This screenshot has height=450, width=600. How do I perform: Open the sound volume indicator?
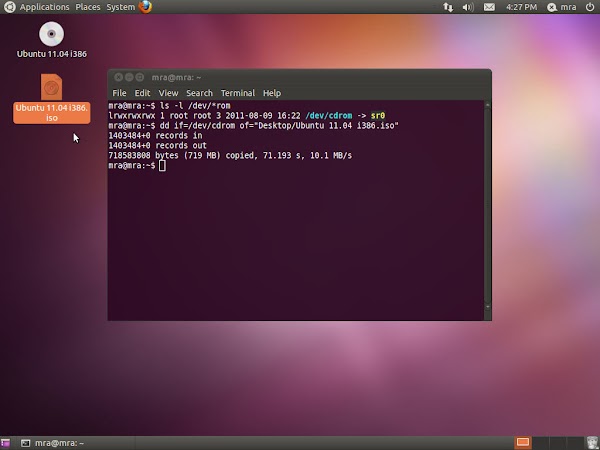tap(468, 7)
